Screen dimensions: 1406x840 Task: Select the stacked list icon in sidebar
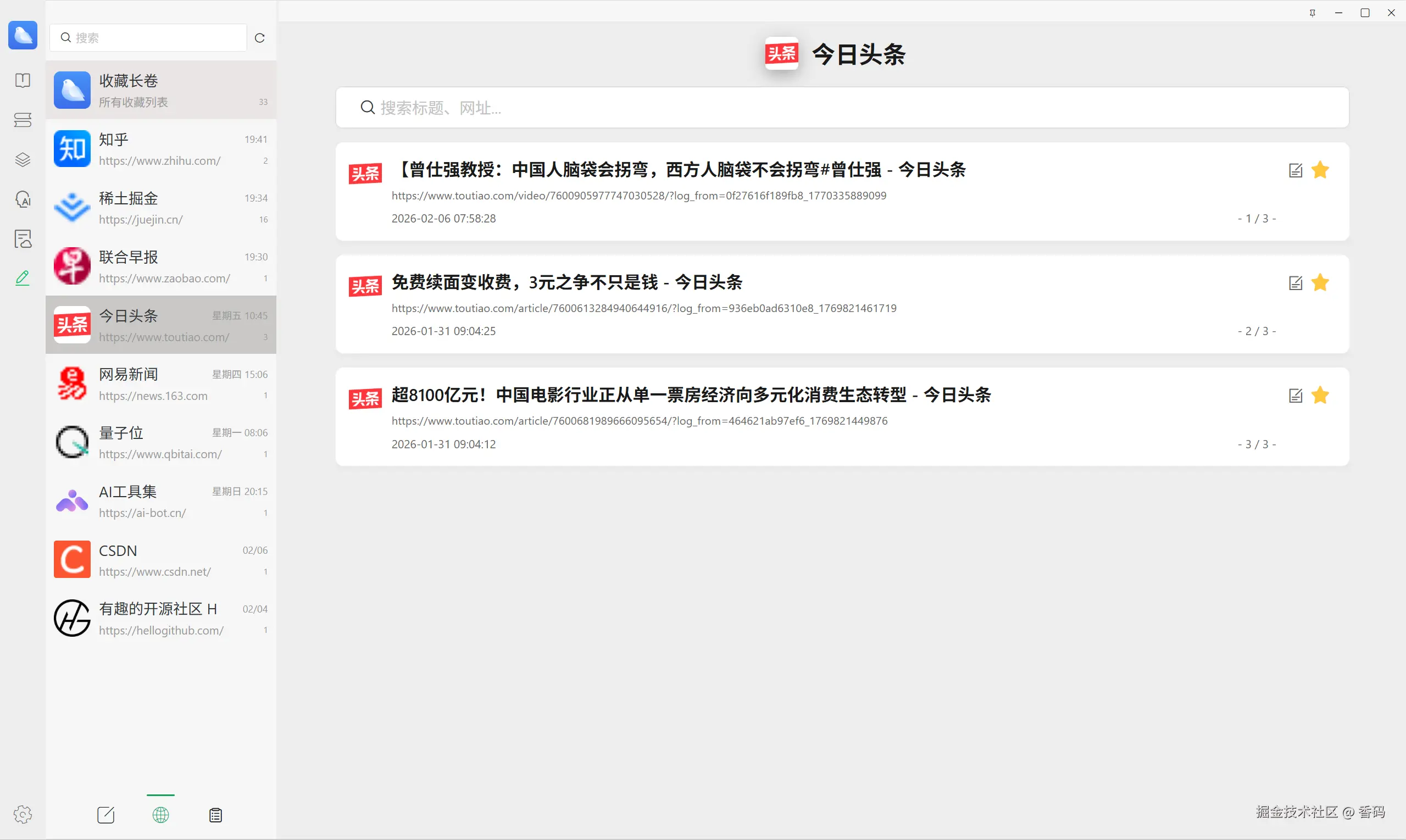coord(23,120)
